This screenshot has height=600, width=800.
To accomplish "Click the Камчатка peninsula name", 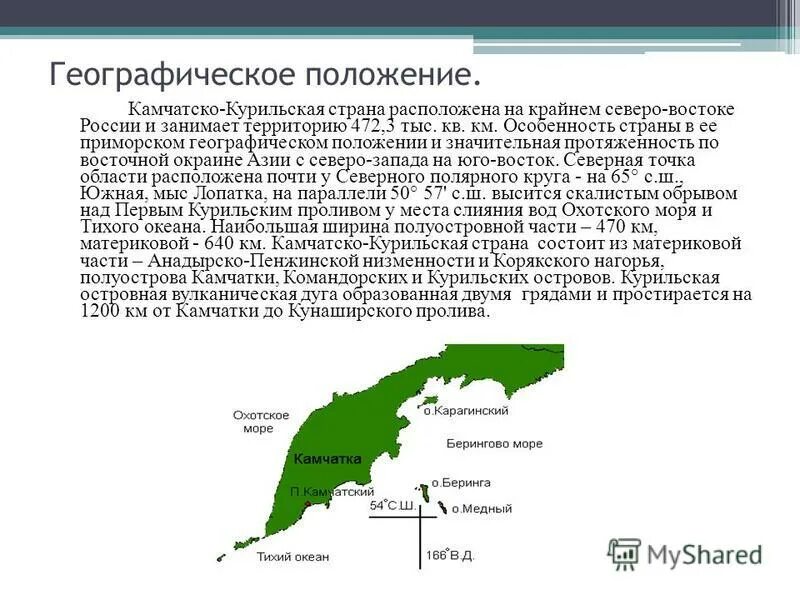I will click(x=328, y=458).
